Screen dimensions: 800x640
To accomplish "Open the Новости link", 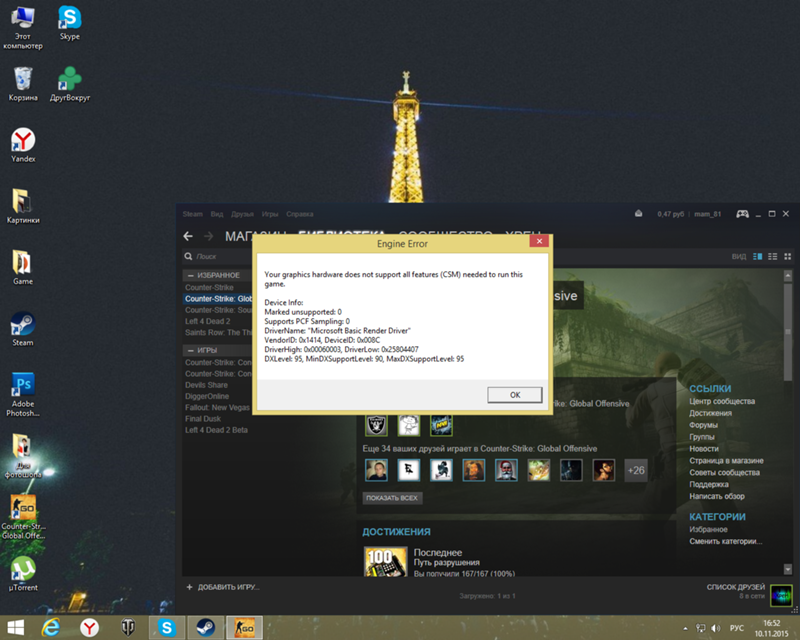I will tap(704, 449).
